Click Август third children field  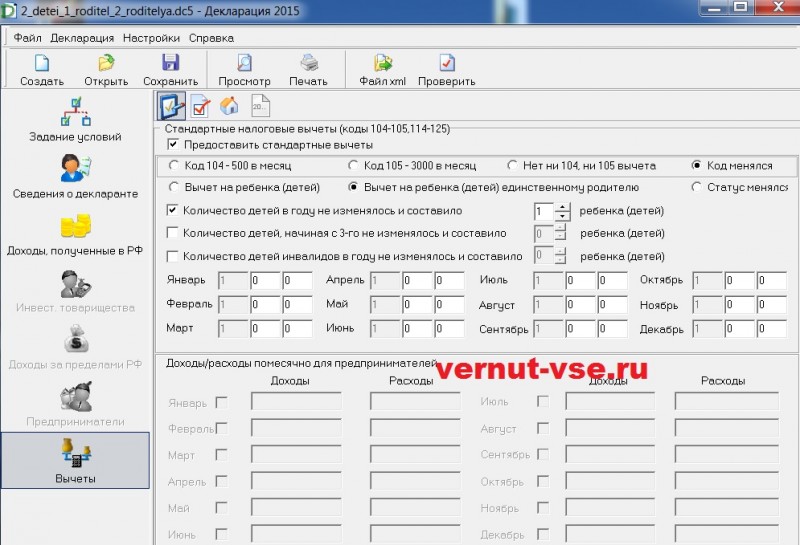[612, 305]
